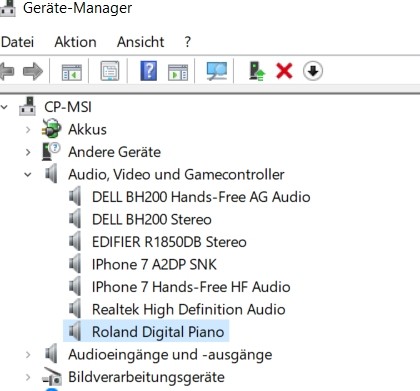Image resolution: width=420 pixels, height=391 pixels.
Task: Open the Datei menu
Action: pos(17,42)
